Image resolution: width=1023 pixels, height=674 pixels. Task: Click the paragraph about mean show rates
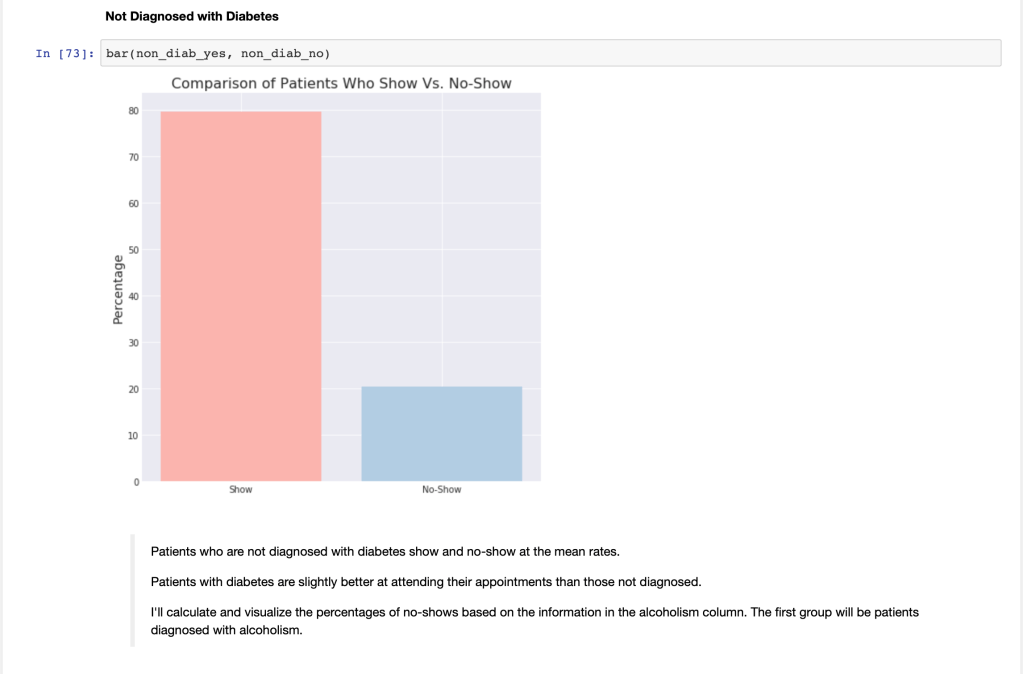(x=385, y=551)
